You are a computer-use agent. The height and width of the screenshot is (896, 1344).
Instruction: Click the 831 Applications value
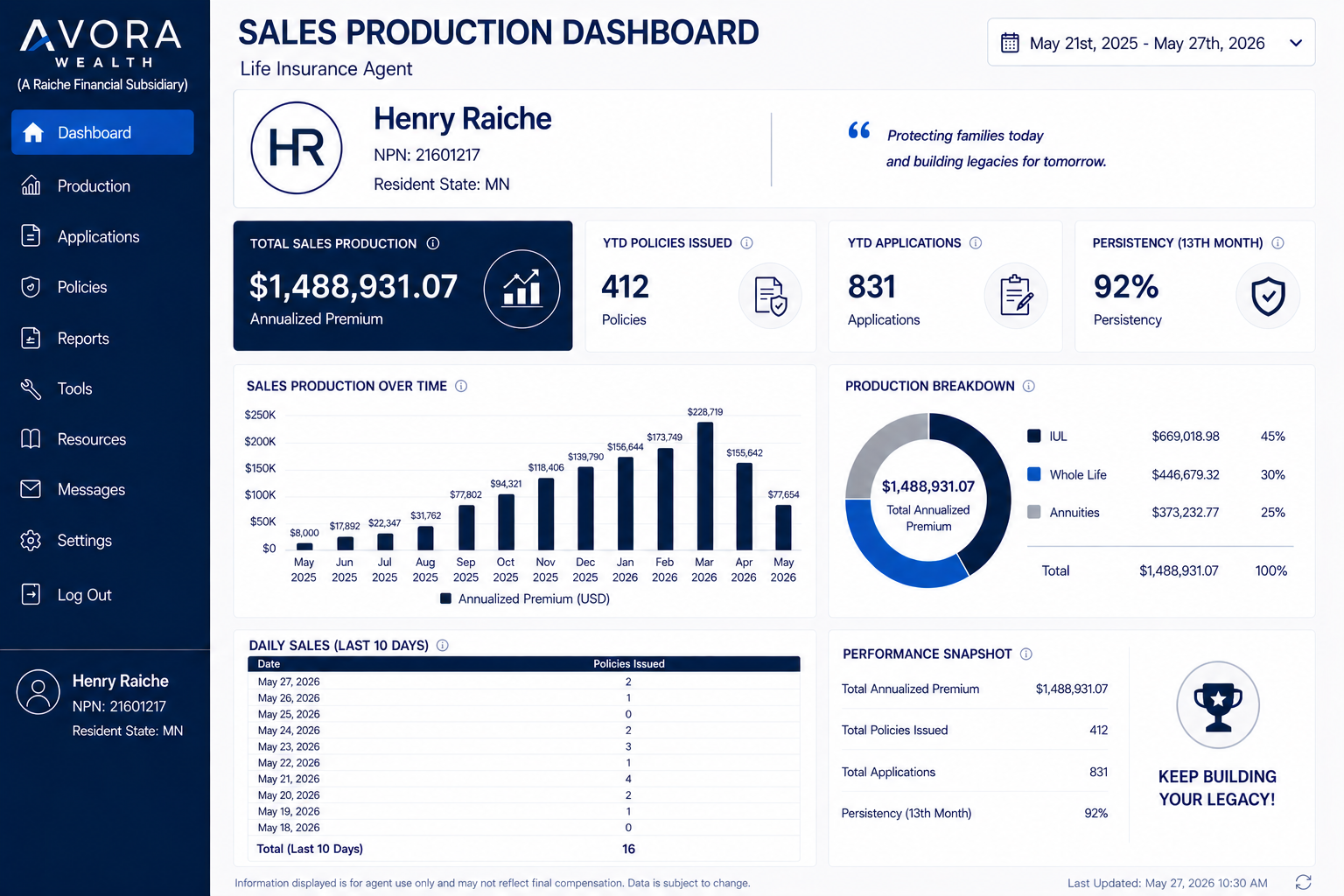pos(871,286)
